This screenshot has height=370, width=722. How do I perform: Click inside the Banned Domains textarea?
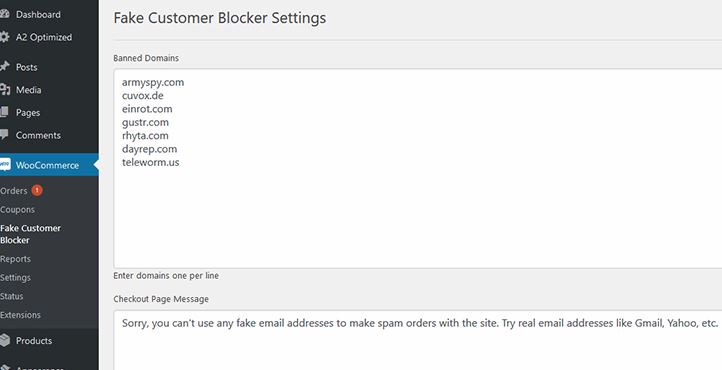tap(418, 168)
